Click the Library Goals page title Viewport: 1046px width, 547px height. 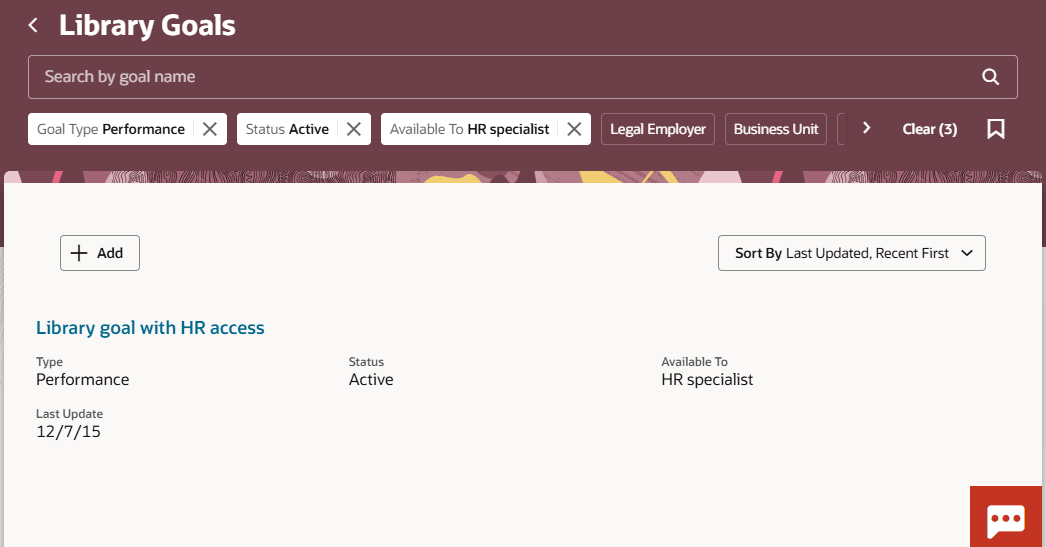click(147, 25)
